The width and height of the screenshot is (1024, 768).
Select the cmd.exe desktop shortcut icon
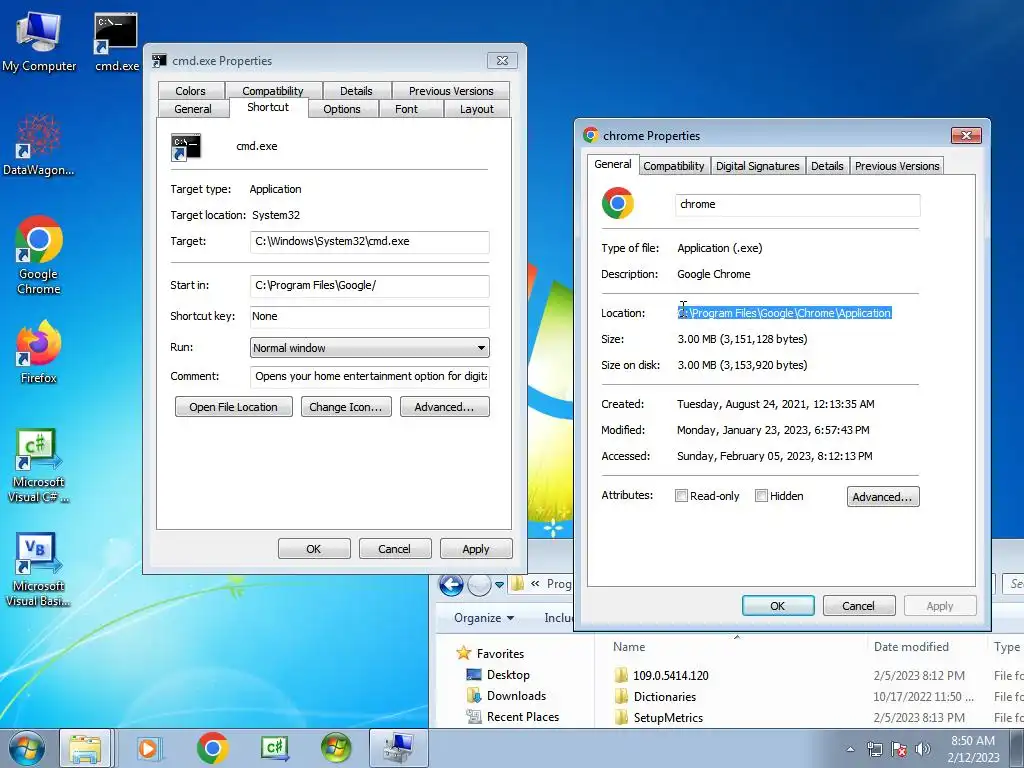[x=116, y=42]
